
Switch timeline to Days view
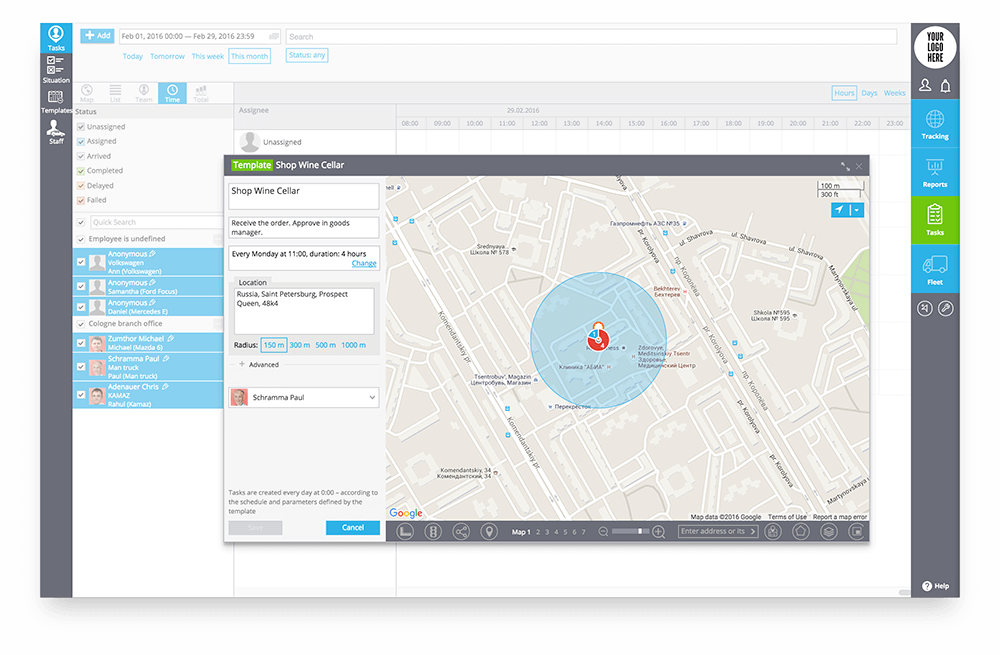(869, 93)
